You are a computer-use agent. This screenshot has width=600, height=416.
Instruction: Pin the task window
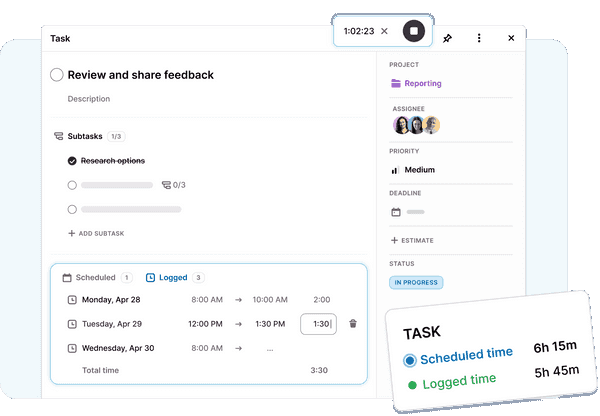[447, 38]
